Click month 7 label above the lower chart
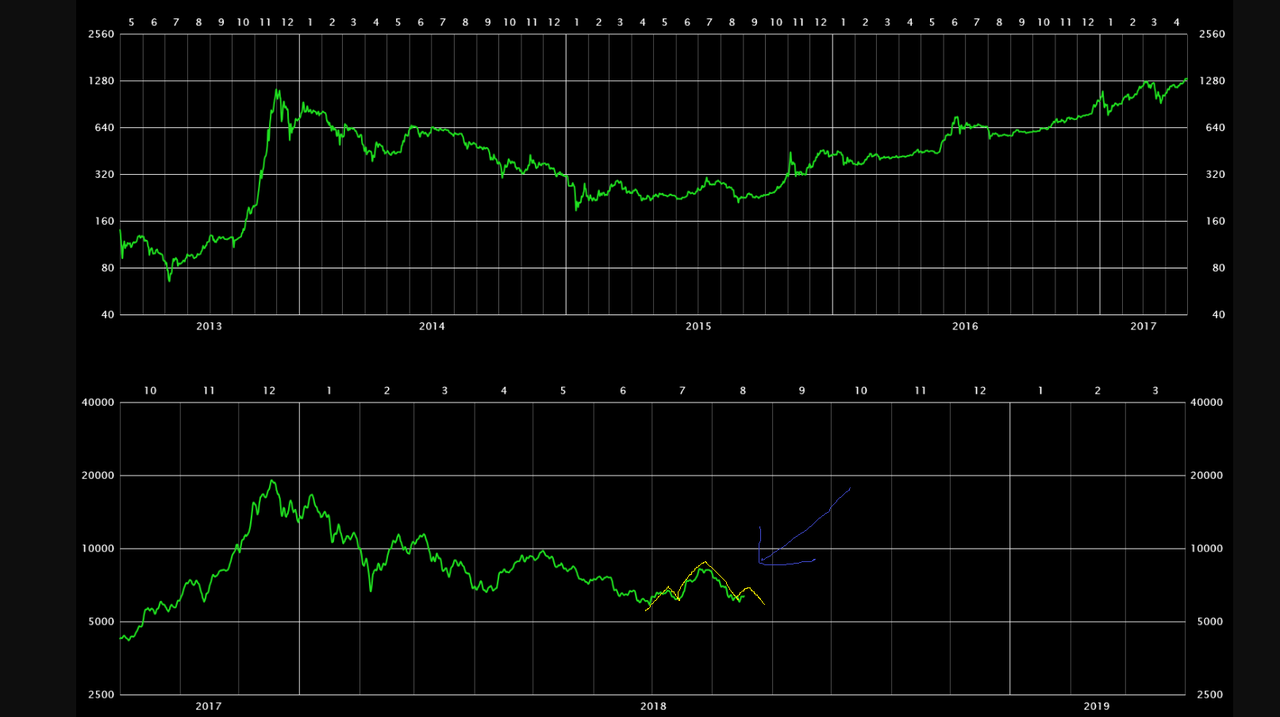Viewport: 1280px width, 717px height. click(x=682, y=390)
